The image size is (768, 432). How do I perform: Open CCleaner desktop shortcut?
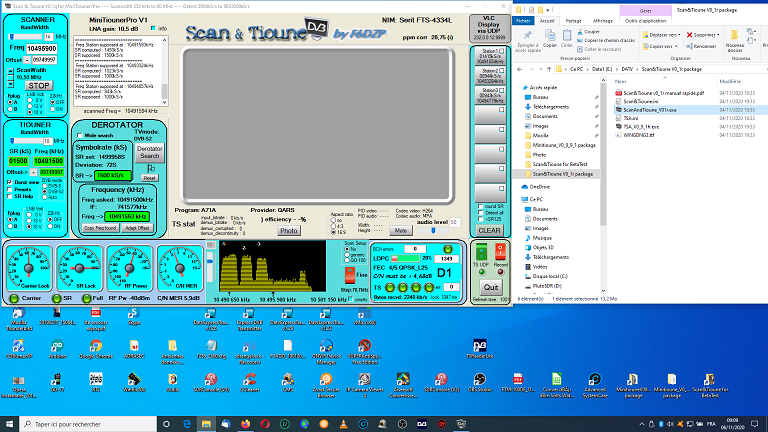(249, 383)
